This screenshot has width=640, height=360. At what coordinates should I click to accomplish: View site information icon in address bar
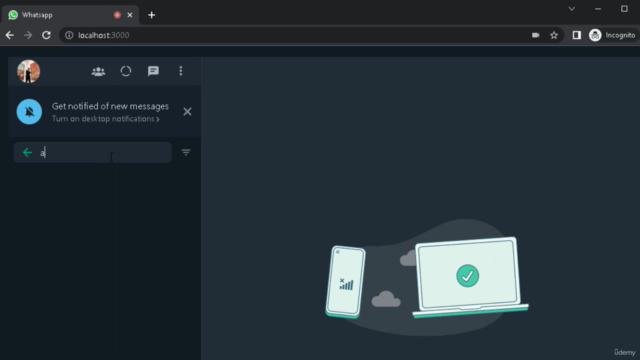pos(69,36)
